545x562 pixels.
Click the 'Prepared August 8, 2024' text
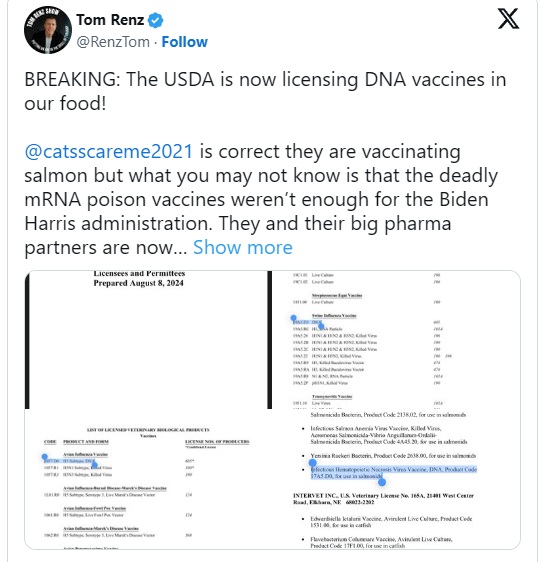click(x=139, y=283)
